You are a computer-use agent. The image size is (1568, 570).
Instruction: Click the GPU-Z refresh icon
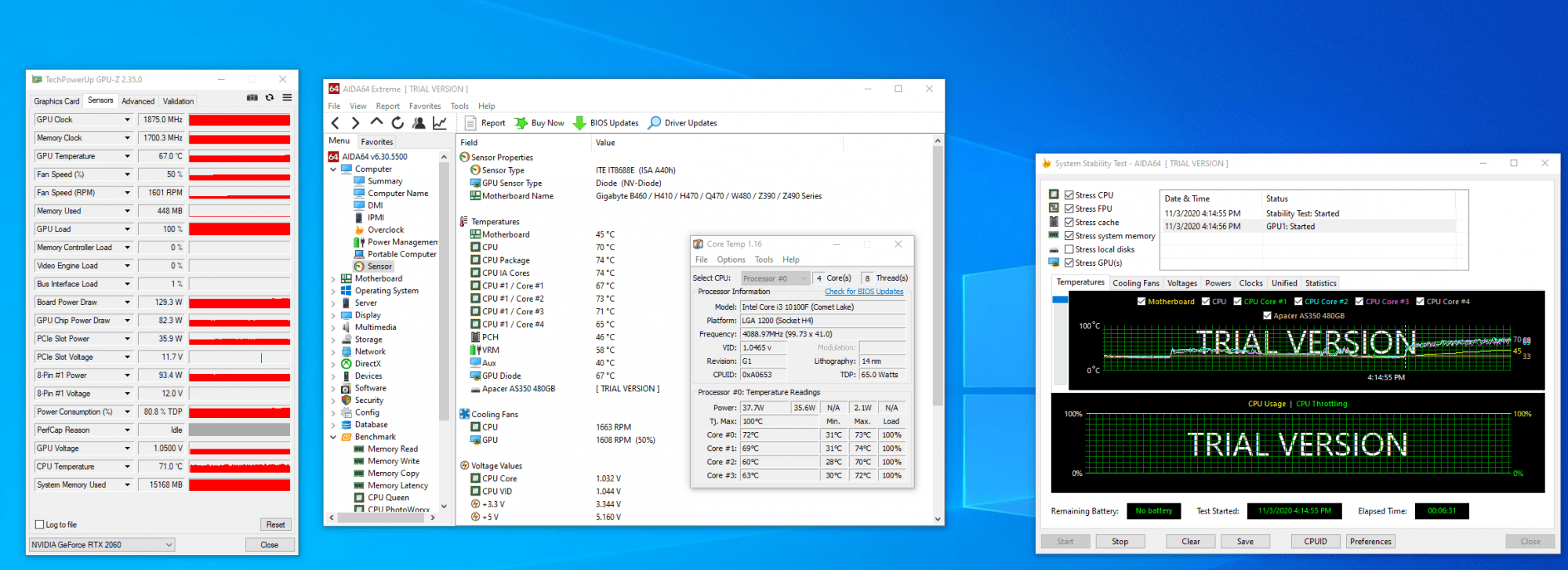[270, 98]
